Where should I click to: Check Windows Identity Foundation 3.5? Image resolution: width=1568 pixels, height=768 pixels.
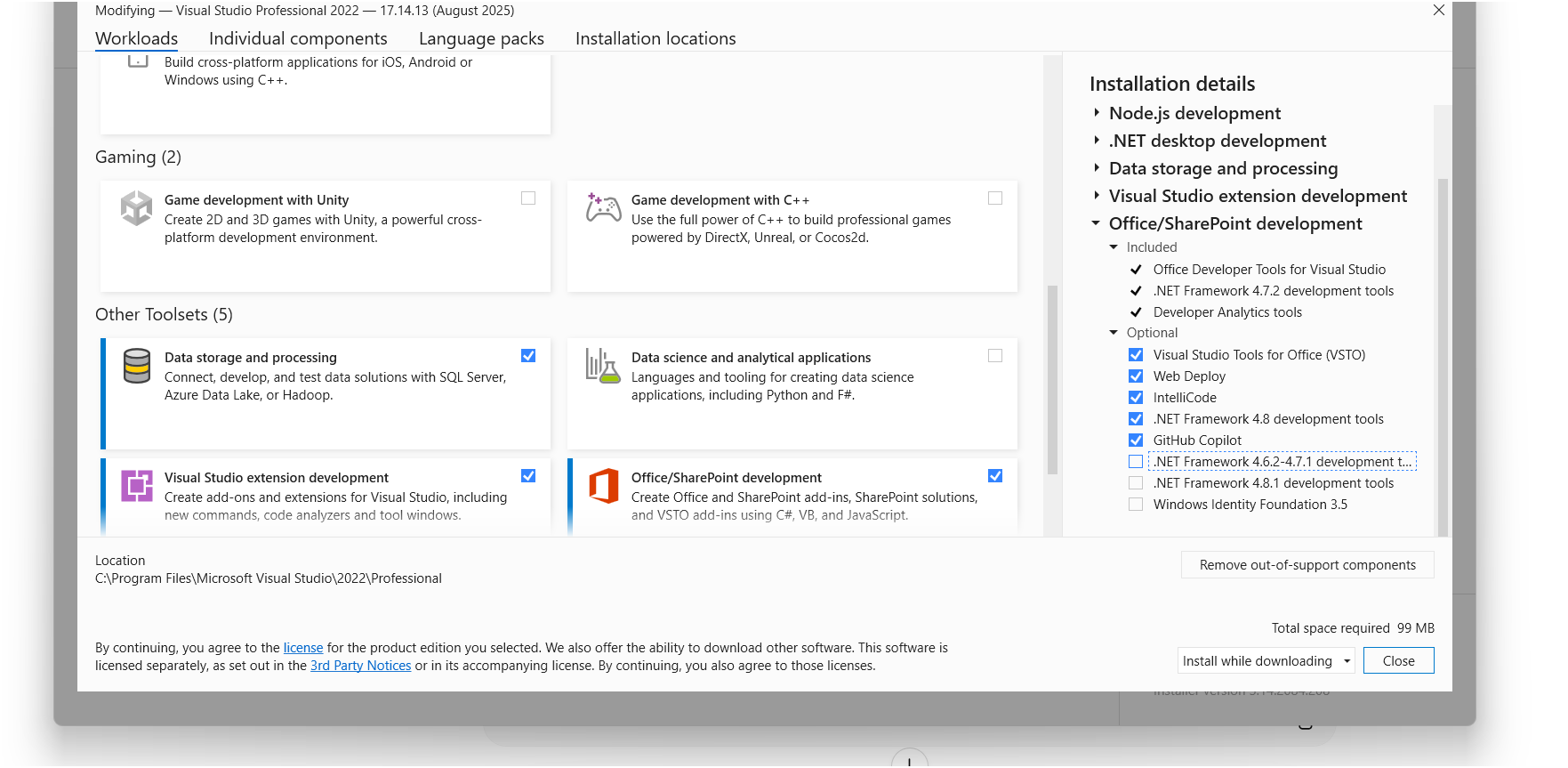point(1136,505)
